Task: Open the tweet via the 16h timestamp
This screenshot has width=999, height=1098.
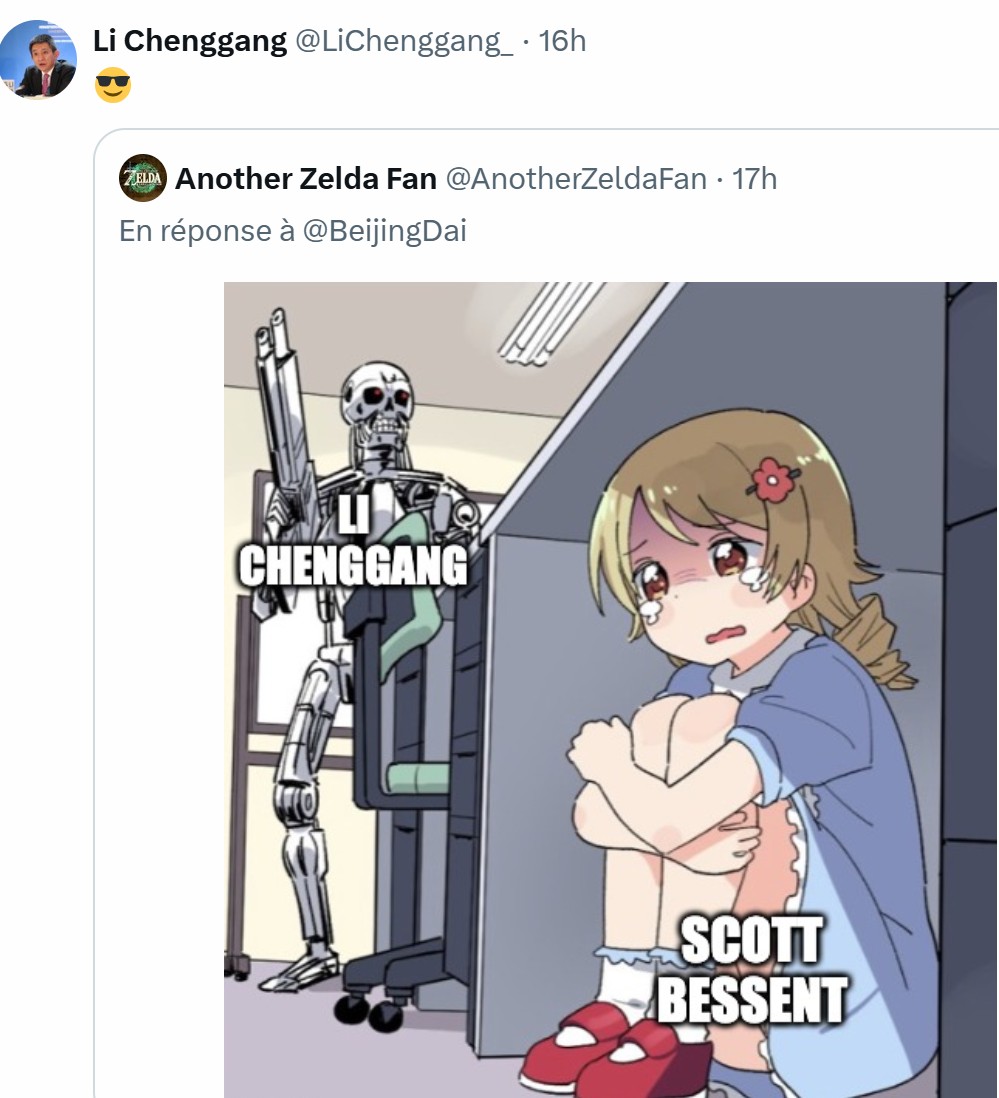Action: [562, 41]
